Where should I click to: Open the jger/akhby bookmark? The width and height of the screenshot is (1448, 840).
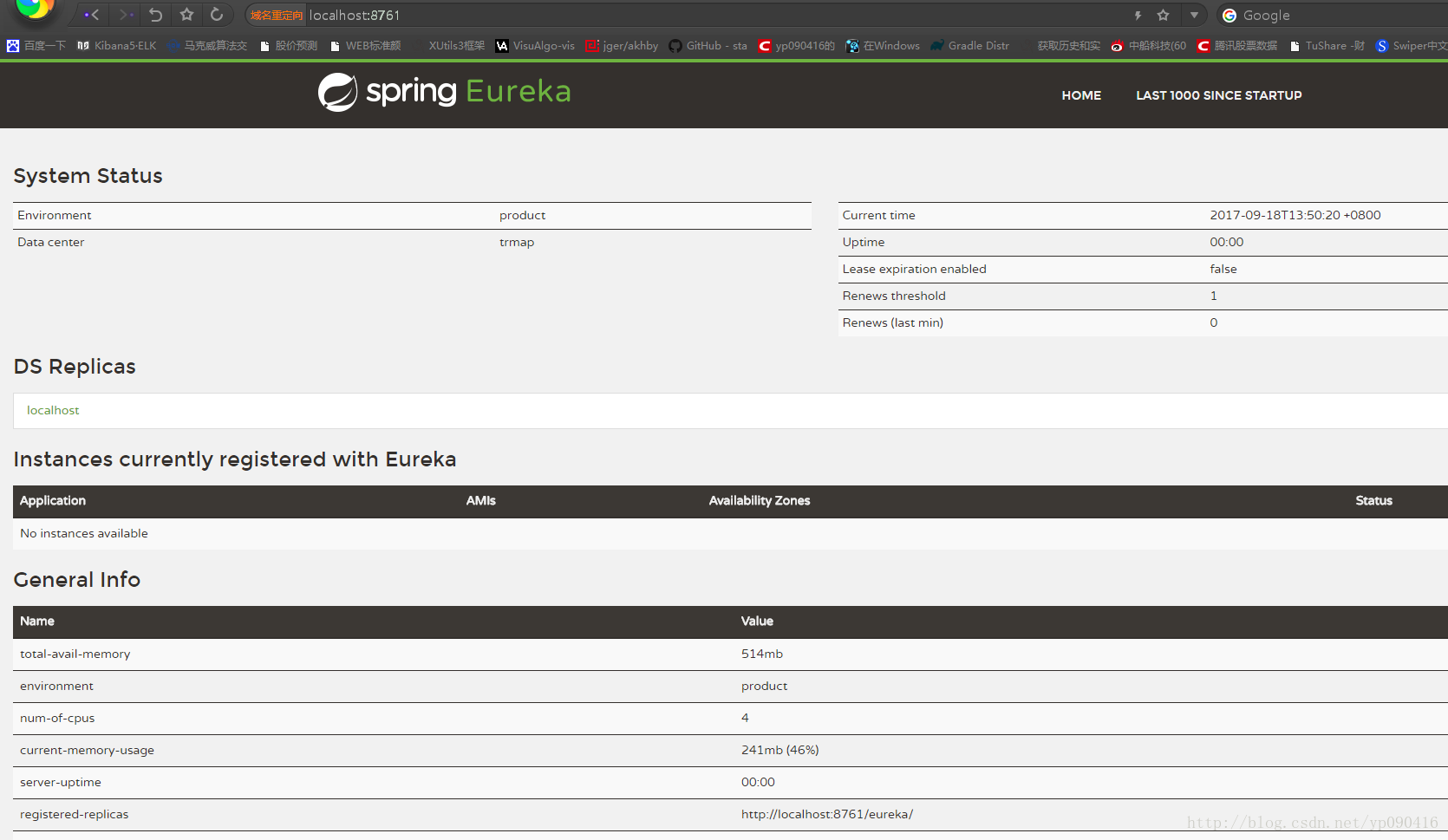pos(622,46)
